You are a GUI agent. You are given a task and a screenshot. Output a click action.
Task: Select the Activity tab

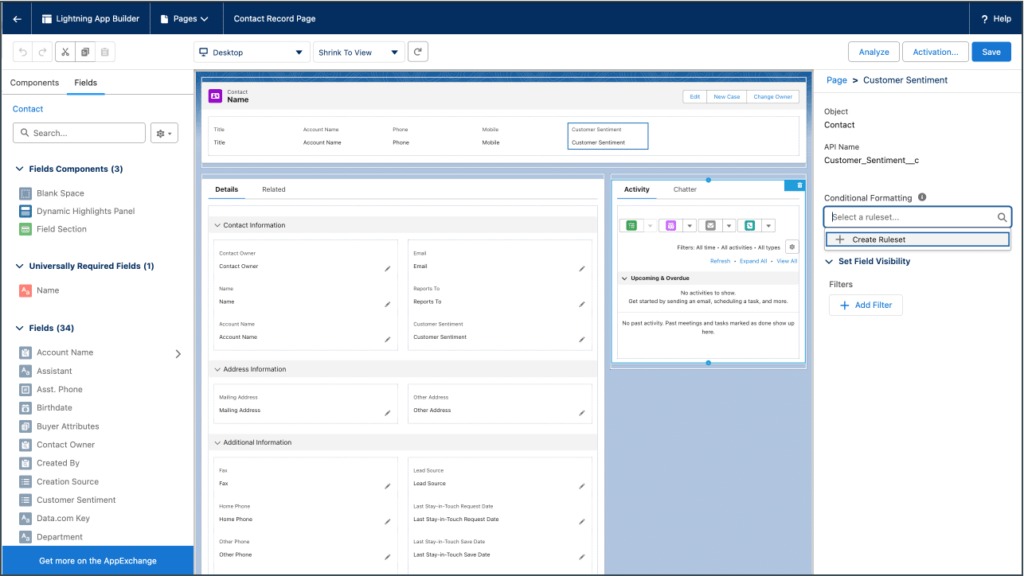point(637,189)
